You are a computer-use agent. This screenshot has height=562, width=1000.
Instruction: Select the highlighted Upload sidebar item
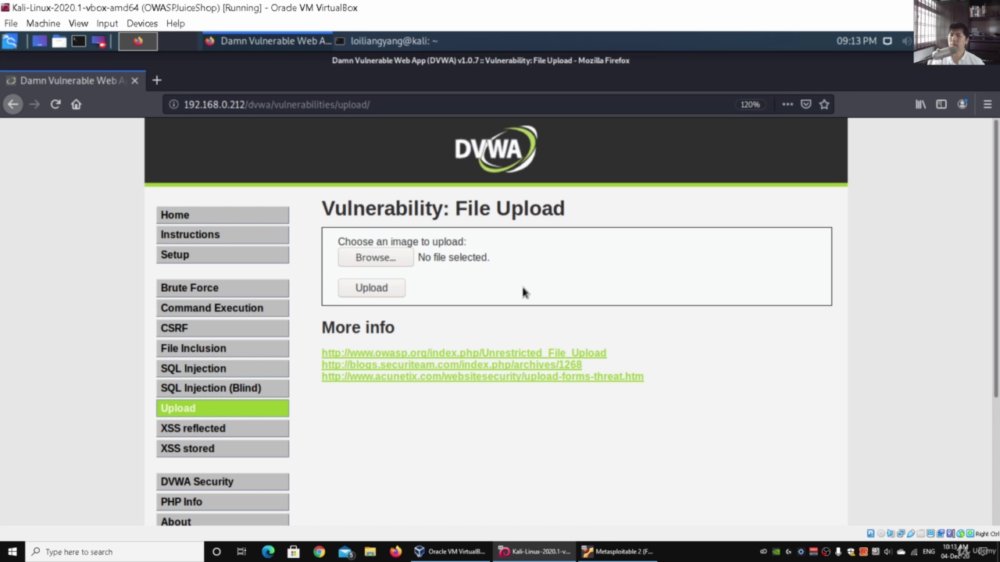(x=223, y=408)
